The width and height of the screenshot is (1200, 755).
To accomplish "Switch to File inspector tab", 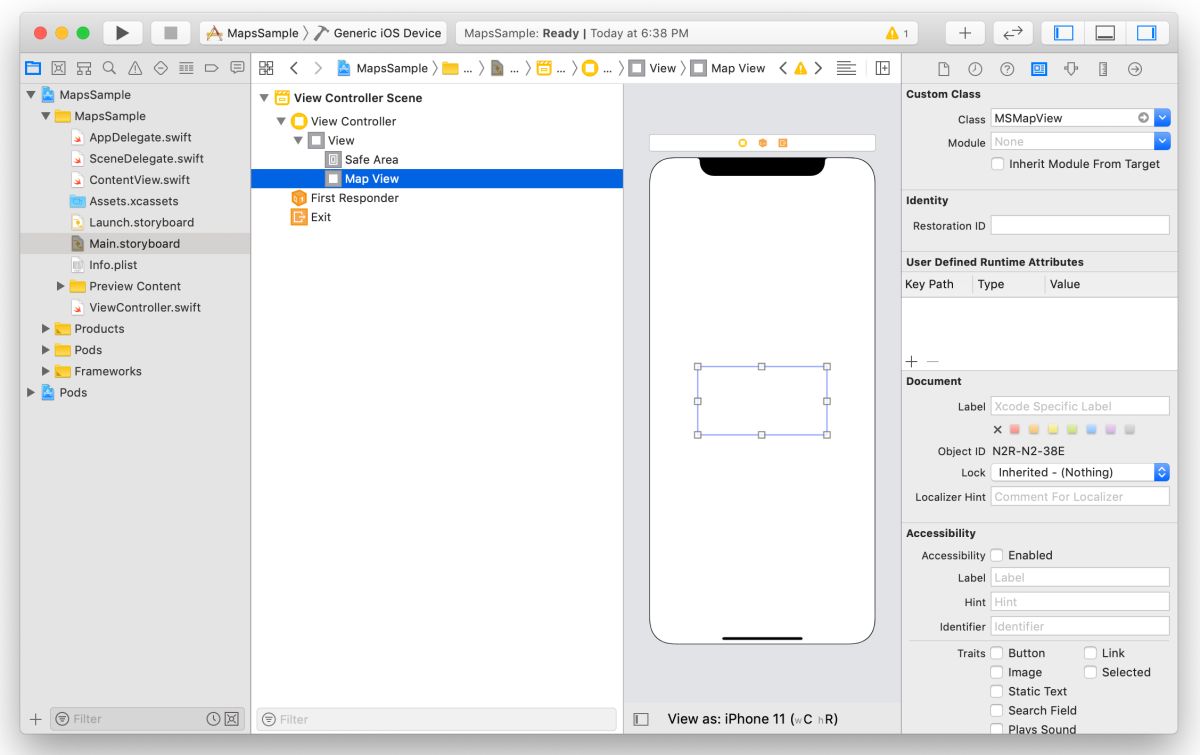I will coord(942,69).
